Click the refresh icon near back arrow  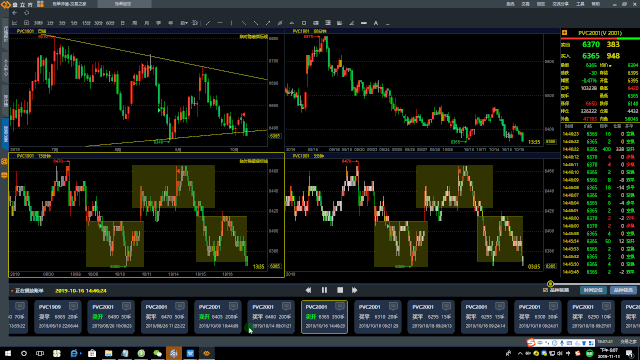(x=27, y=13)
